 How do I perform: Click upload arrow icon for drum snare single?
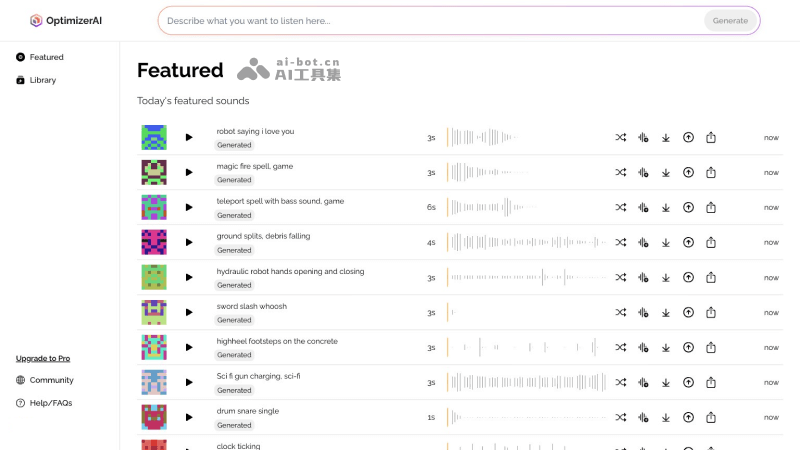688,417
